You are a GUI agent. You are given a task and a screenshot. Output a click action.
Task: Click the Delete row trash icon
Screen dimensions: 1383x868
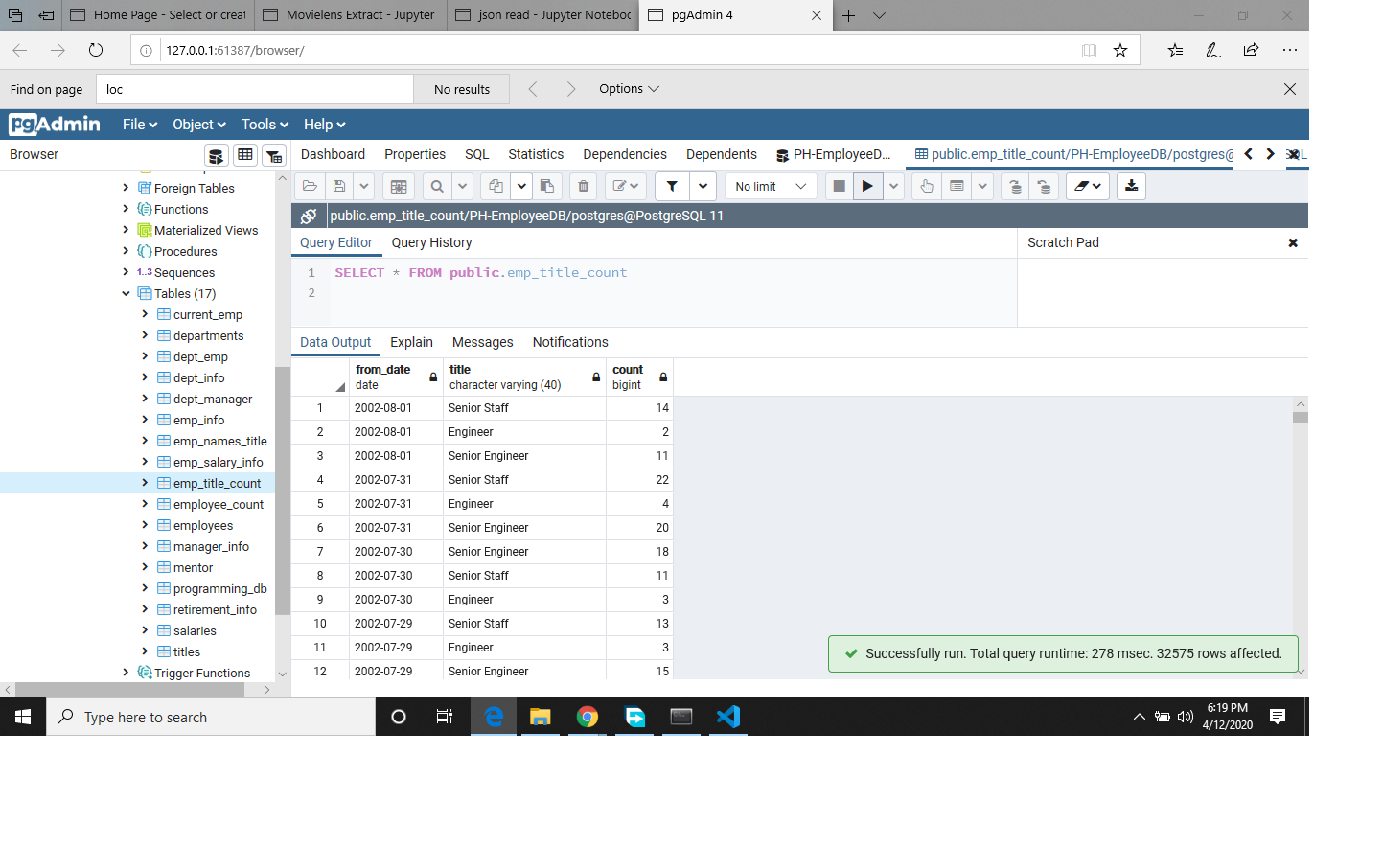pyautogui.click(x=583, y=186)
